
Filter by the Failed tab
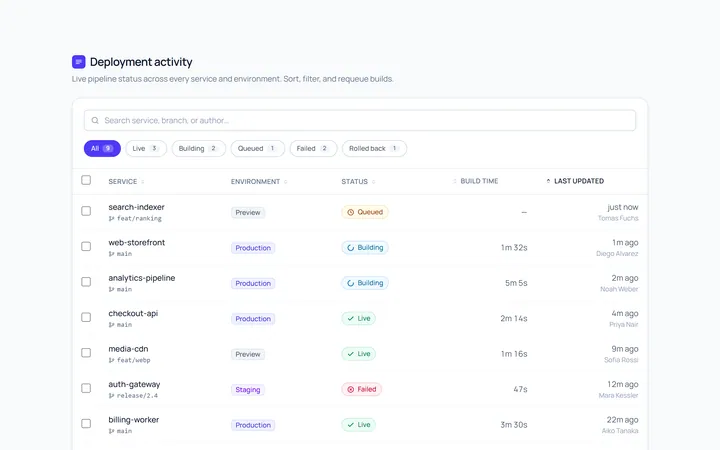pos(313,148)
